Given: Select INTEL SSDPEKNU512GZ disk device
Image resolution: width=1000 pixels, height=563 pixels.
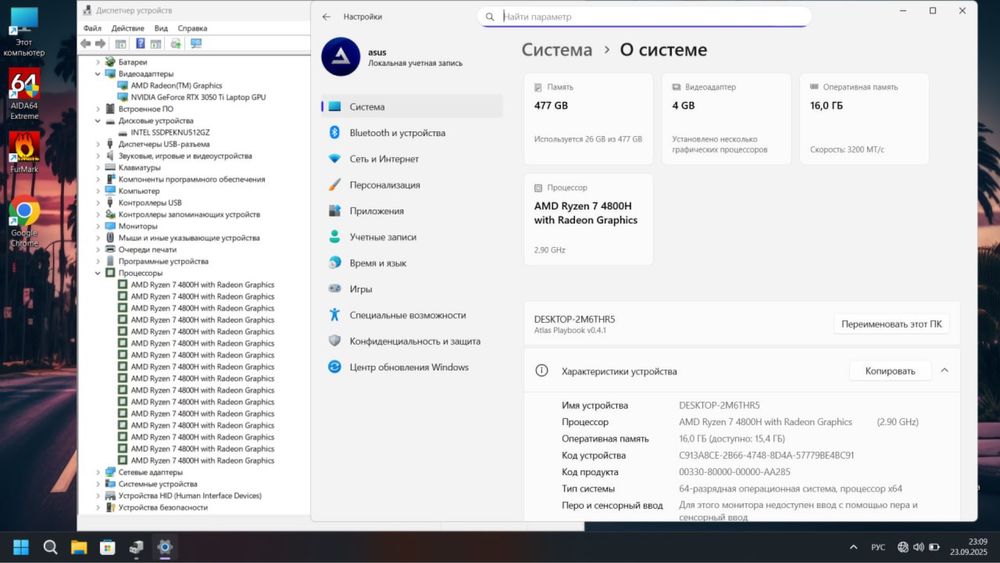Looking at the screenshot, I should point(170,133).
